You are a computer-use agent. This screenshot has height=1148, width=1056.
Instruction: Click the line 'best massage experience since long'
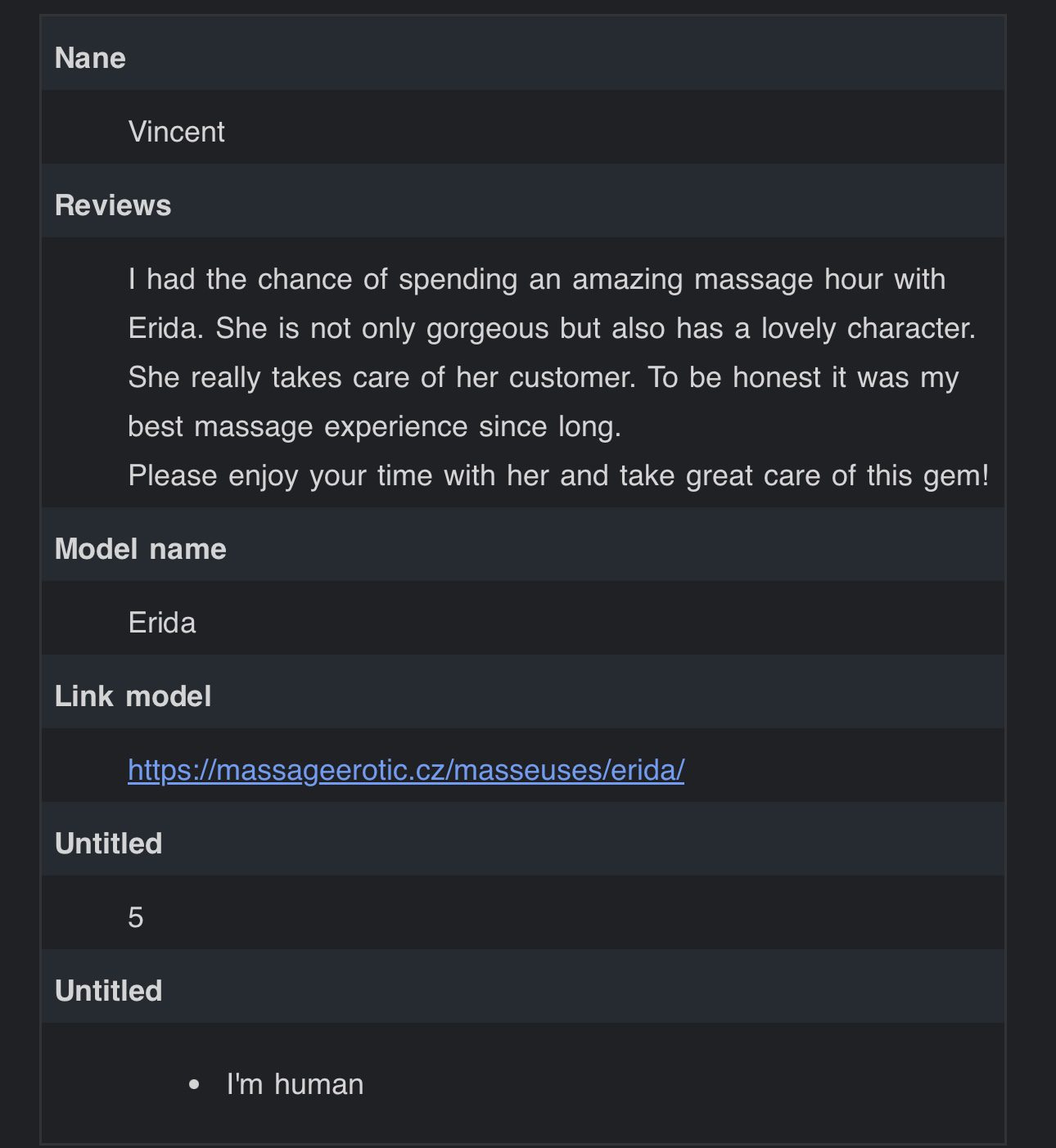click(x=374, y=426)
